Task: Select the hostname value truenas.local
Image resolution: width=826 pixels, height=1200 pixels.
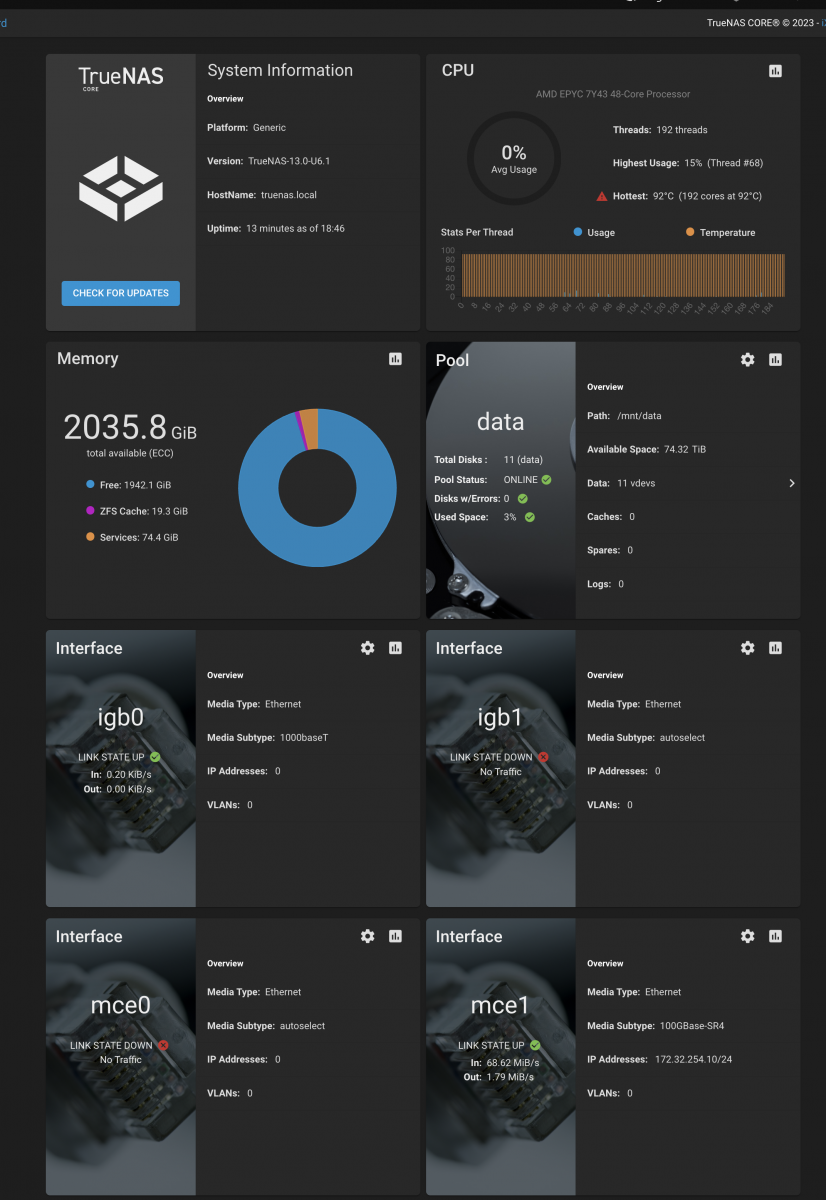Action: (289, 195)
